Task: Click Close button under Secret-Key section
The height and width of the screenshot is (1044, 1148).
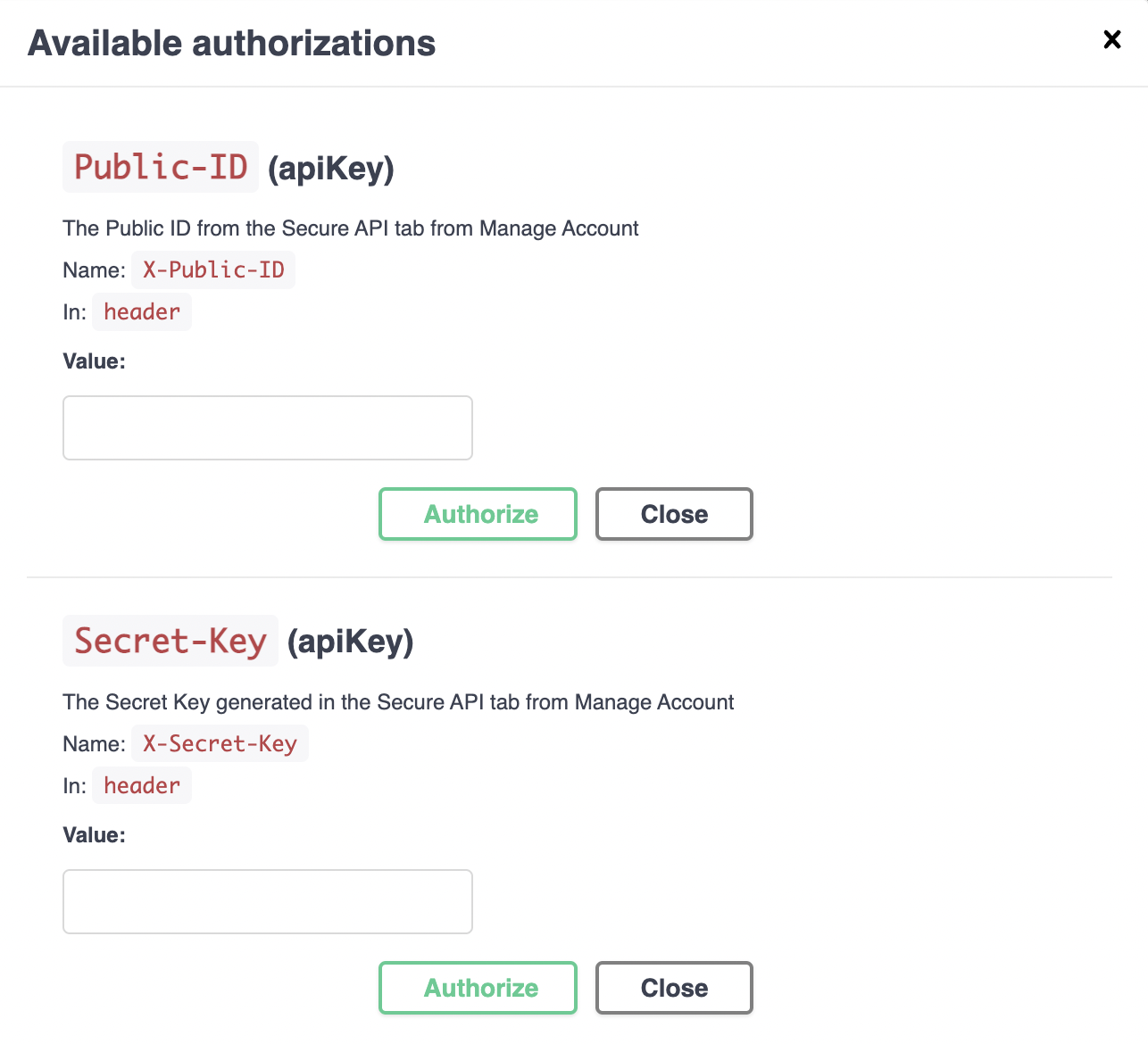Action: 674,988
